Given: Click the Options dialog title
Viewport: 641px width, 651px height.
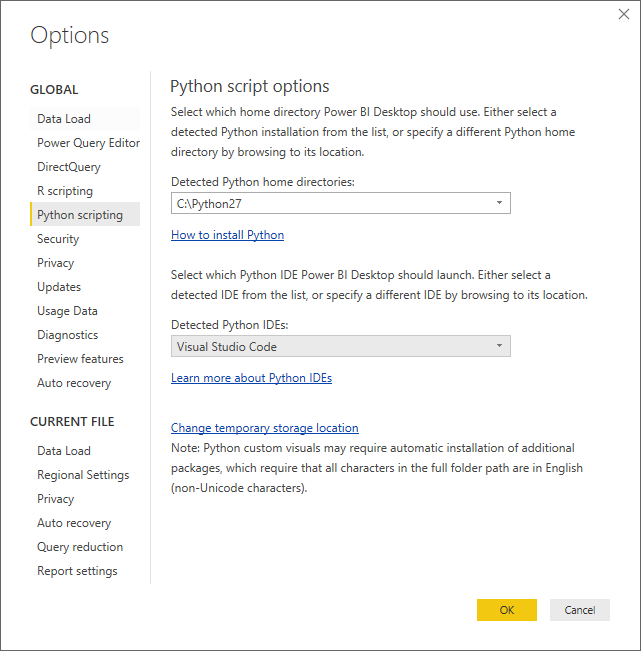Looking at the screenshot, I should pyautogui.click(x=70, y=36).
